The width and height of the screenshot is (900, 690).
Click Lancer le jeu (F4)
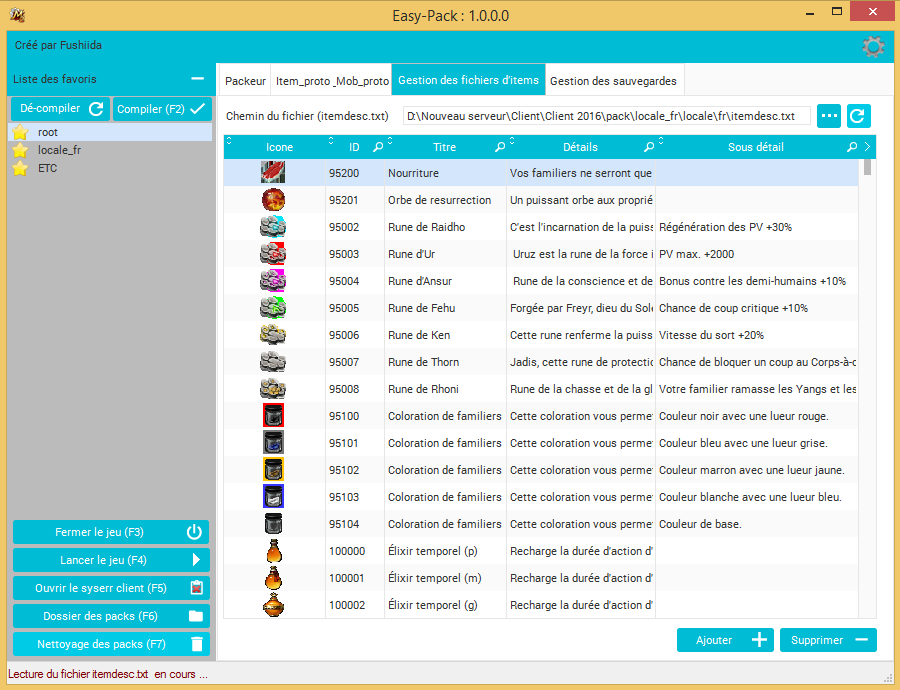click(111, 560)
